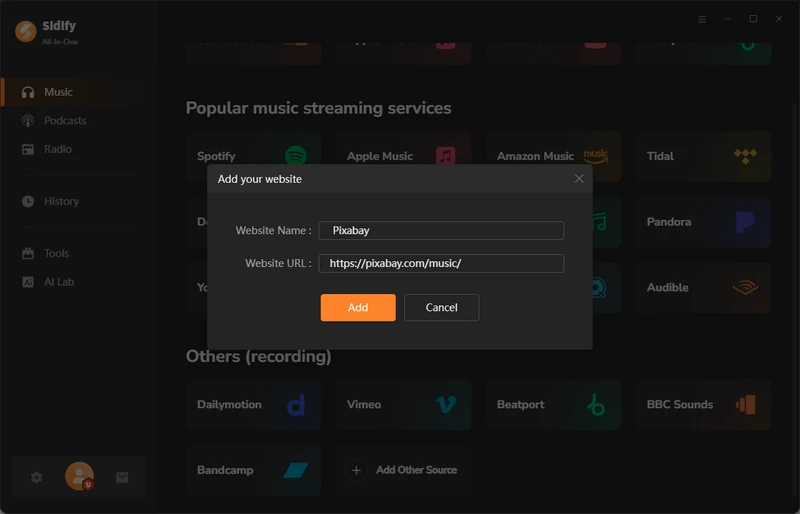Image resolution: width=800 pixels, height=514 pixels.
Task: Close the Add your website dialog
Action: pos(579,179)
